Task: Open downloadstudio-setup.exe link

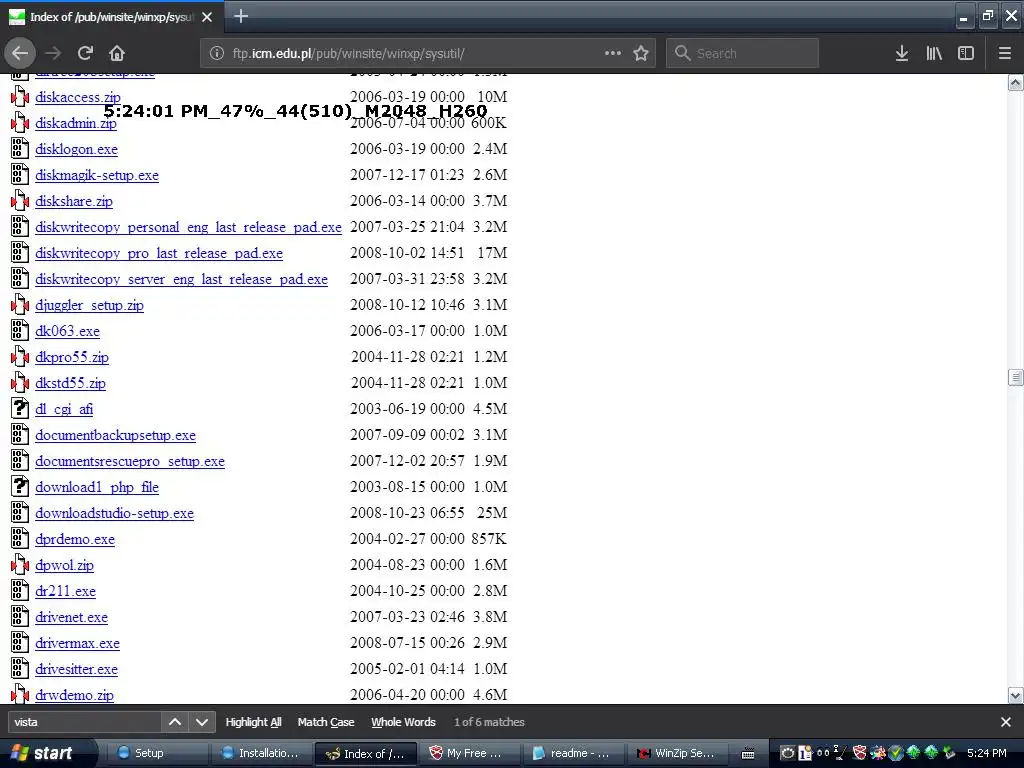Action: tap(114, 513)
